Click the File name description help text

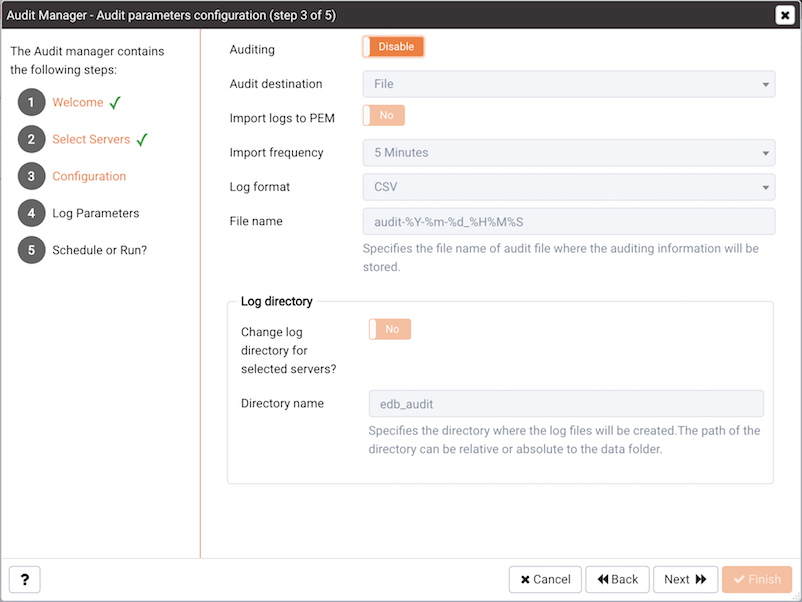[561, 258]
